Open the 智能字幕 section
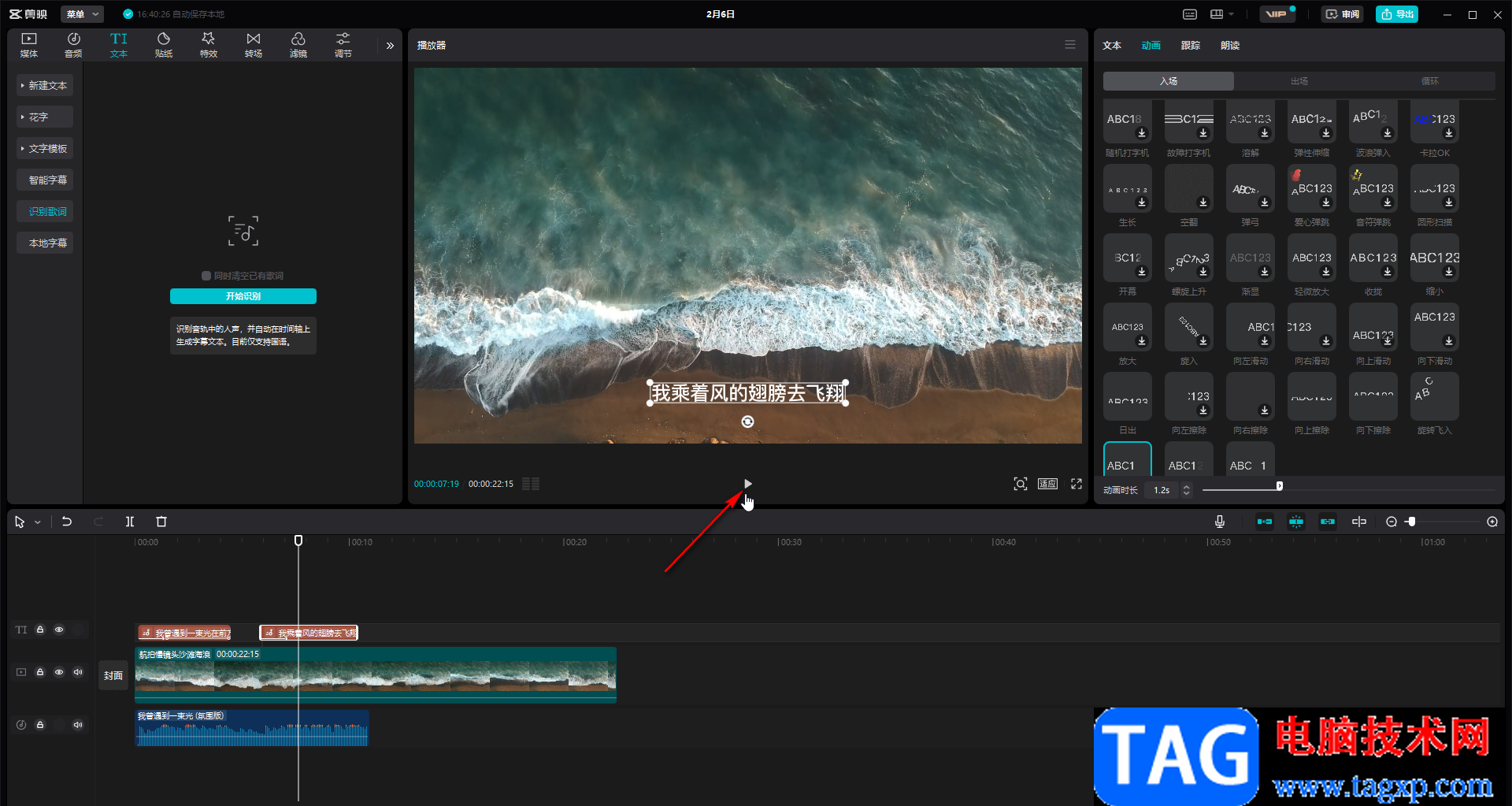This screenshot has height=806, width=1512. (45, 180)
